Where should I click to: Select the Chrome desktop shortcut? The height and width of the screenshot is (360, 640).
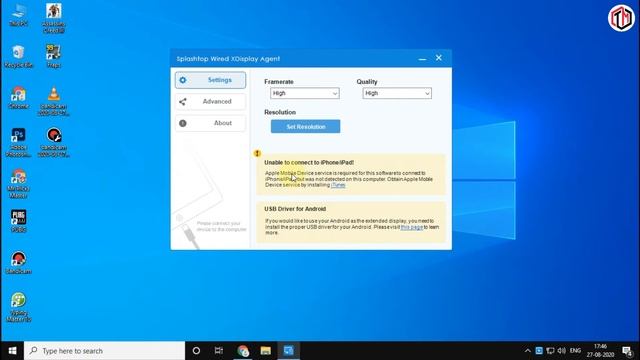coord(18,98)
